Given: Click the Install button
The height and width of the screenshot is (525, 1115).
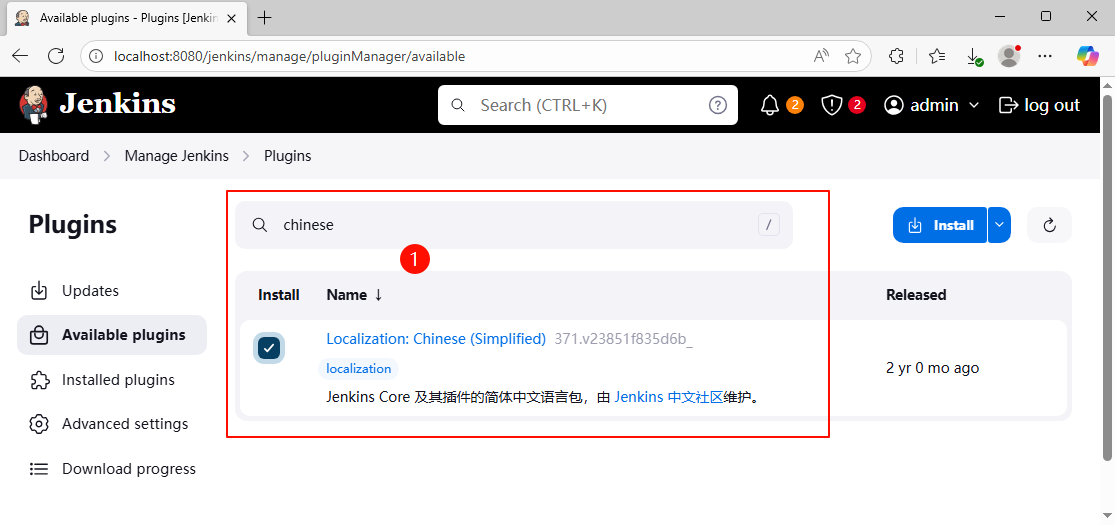Looking at the screenshot, I should pos(940,225).
